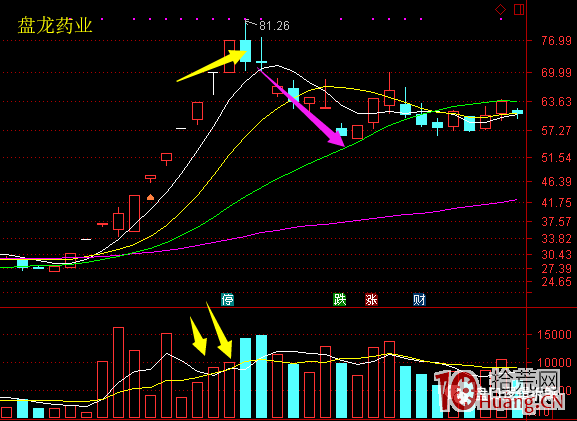This screenshot has width=577, height=421.
Task: Select the stock name 盘龙药业
Action: [55, 26]
